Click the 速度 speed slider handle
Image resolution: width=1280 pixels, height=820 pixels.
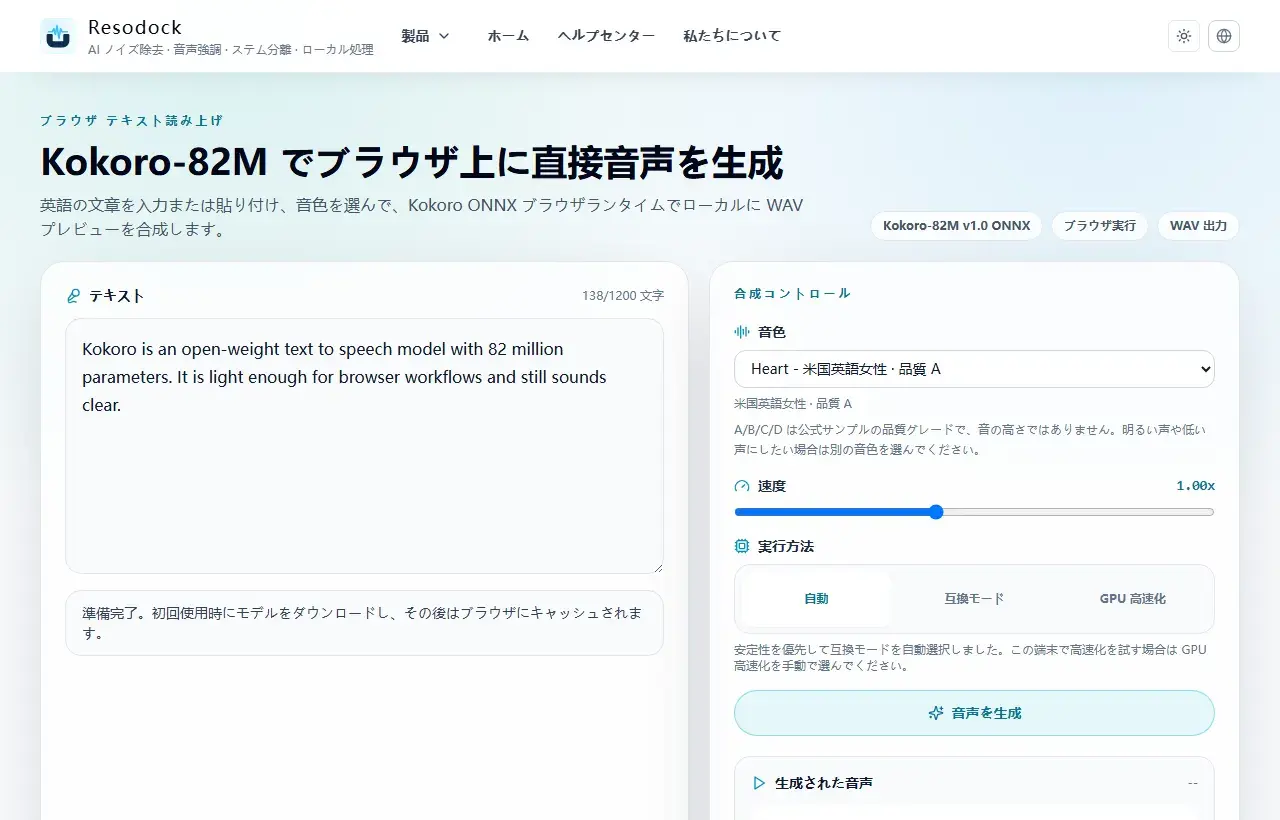click(936, 512)
